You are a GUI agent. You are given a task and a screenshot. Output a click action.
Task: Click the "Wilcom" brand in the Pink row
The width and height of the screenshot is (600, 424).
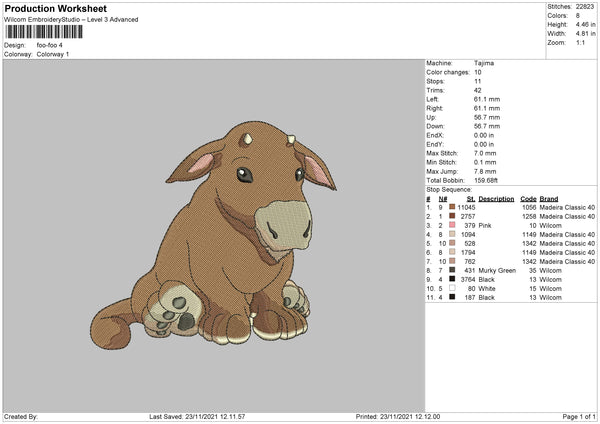(550, 225)
